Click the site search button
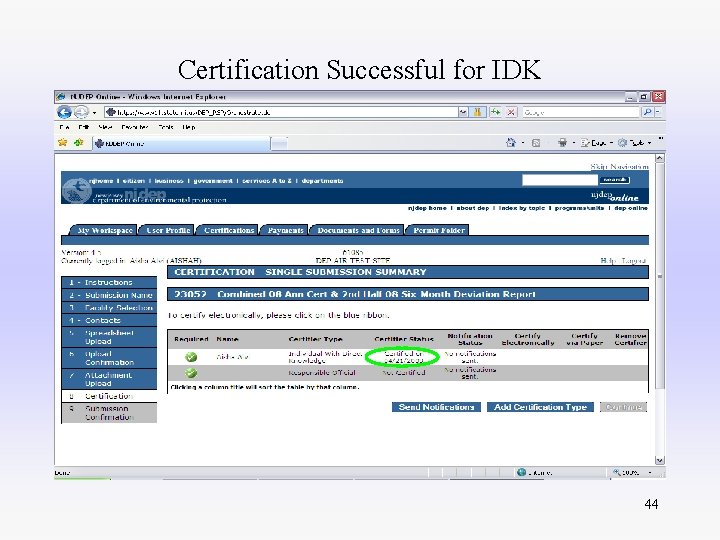The height and width of the screenshot is (540, 720). 615,180
